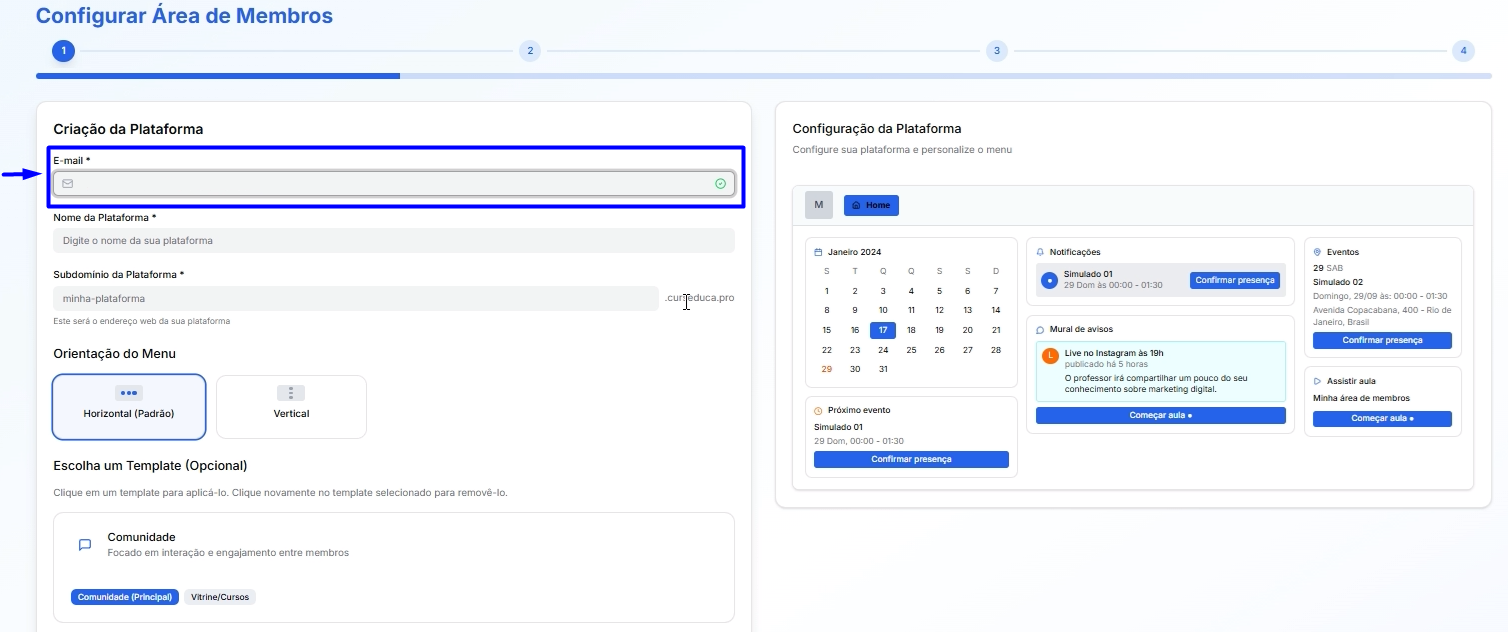Select Horizontal (Padrão) menu orientation
Screen dimensions: 1508x632
click(x=129, y=406)
